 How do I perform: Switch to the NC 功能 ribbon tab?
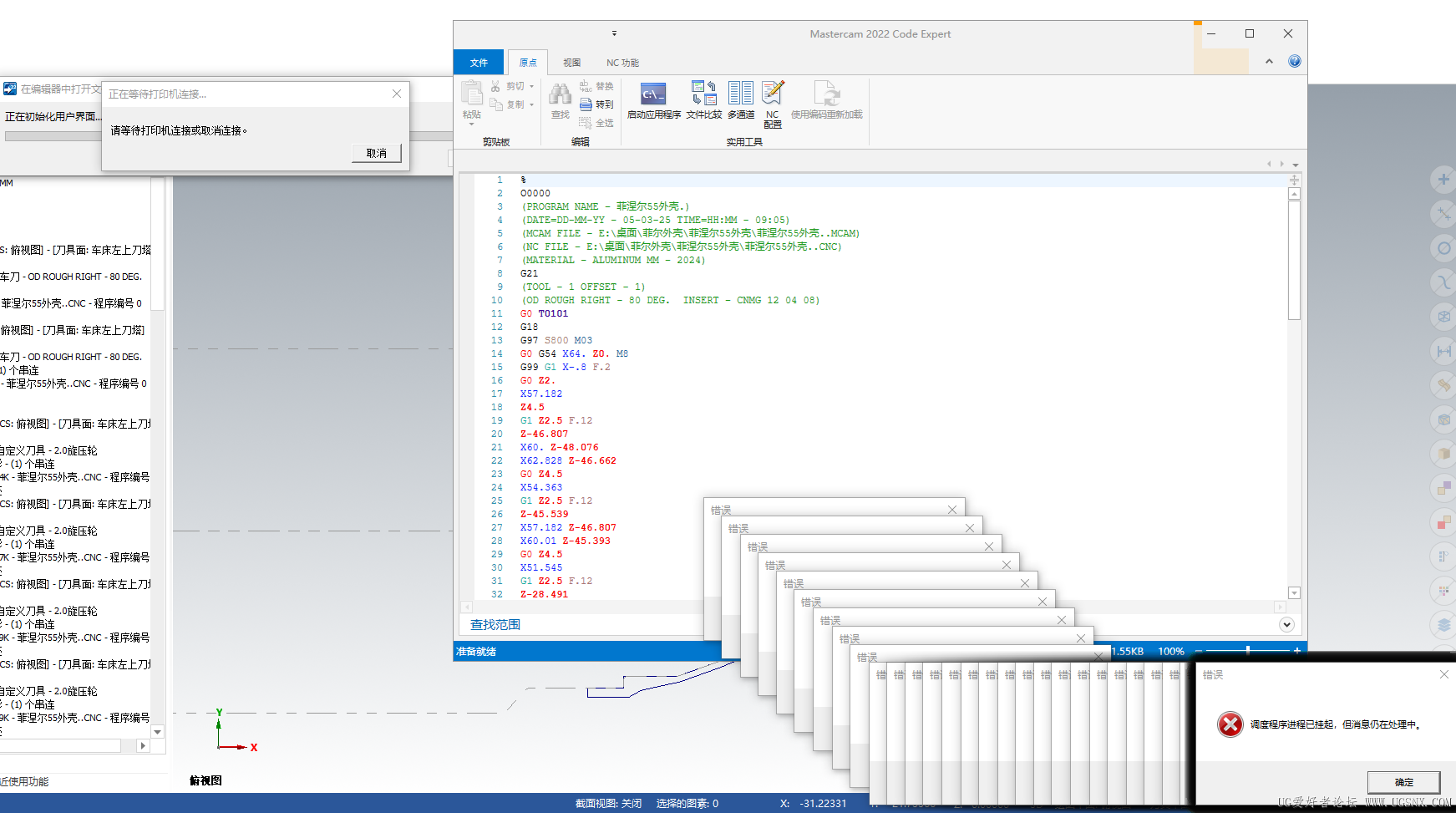[x=622, y=63]
